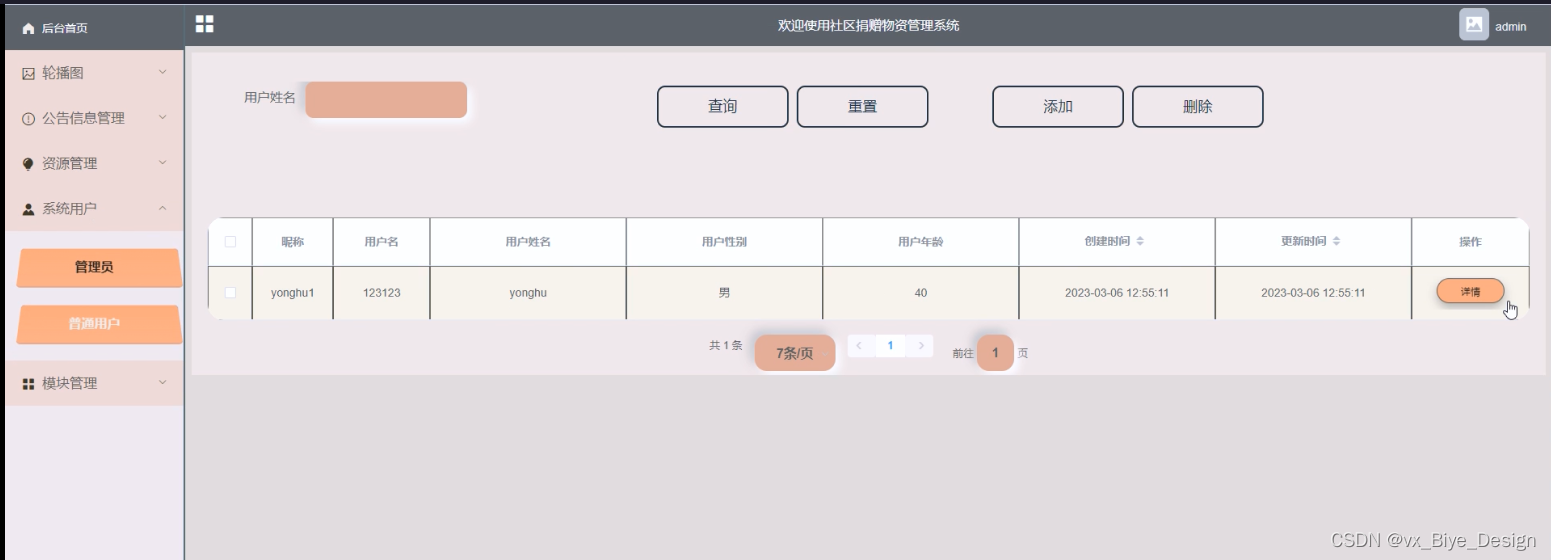Select the 资源管理 menu label

(70, 164)
